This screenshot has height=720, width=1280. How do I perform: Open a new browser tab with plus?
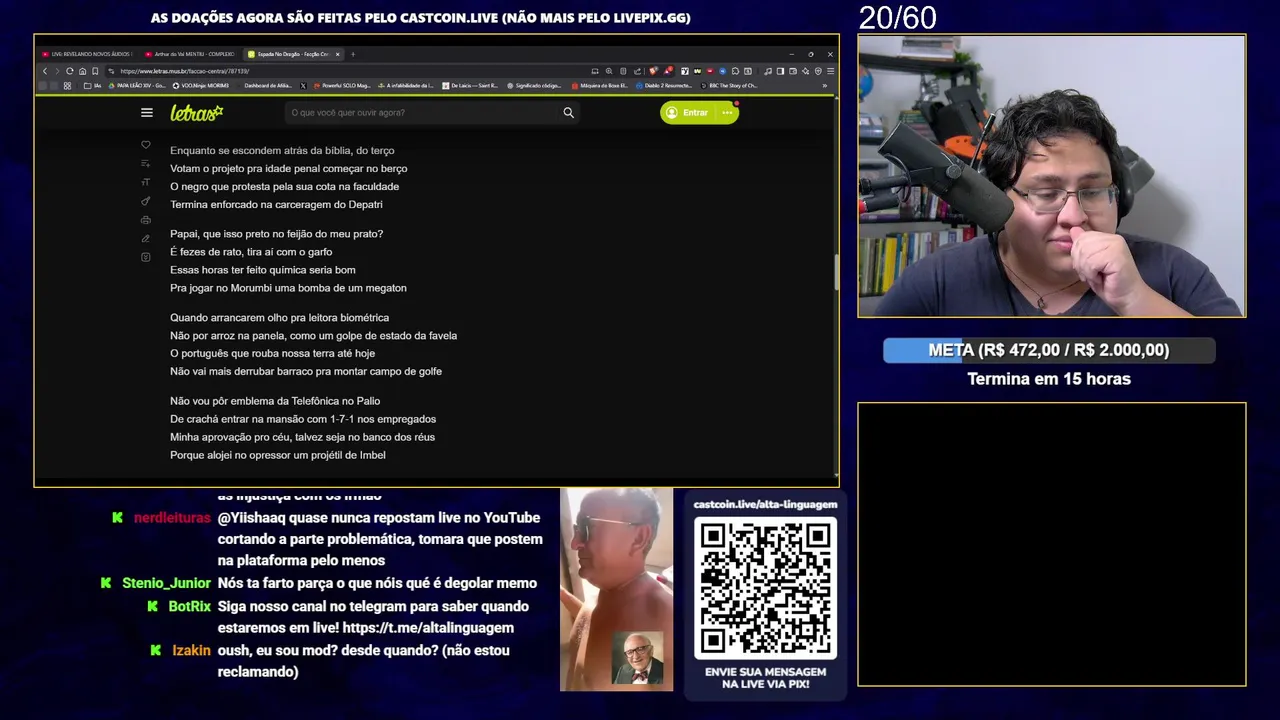pos(353,54)
